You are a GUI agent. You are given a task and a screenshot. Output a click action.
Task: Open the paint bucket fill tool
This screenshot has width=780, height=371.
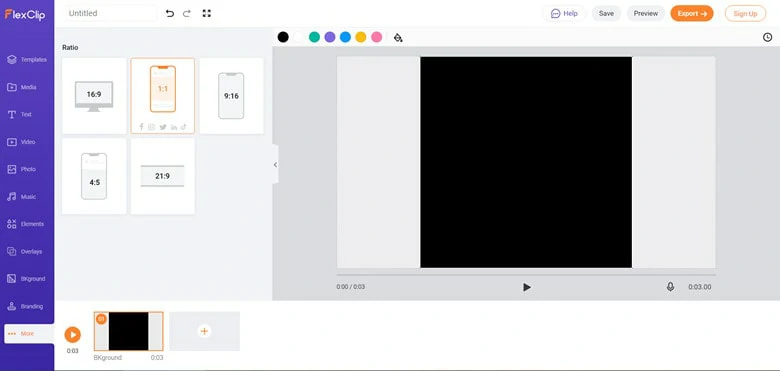pyautogui.click(x=398, y=37)
